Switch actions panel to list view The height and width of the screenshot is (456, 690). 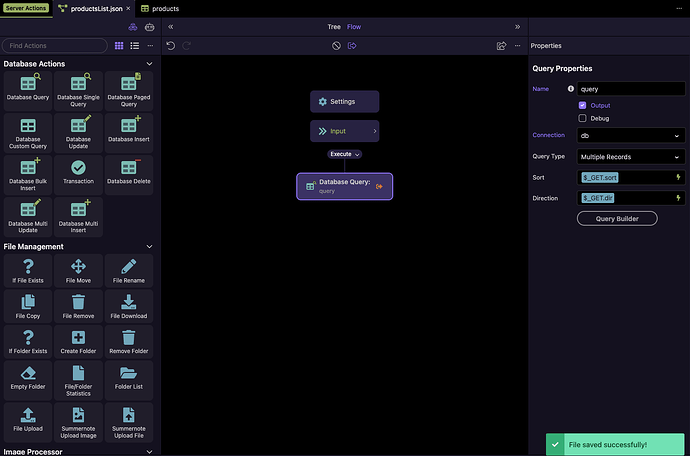(x=134, y=46)
